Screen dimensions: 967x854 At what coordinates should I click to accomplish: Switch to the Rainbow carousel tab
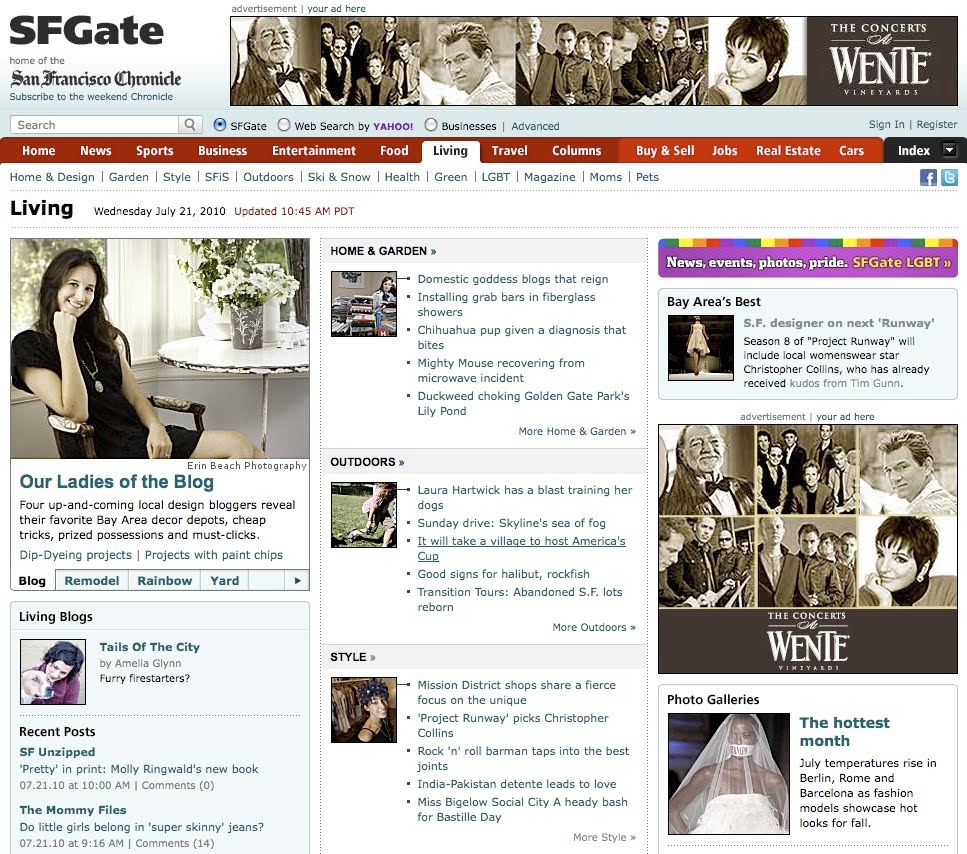[165, 580]
